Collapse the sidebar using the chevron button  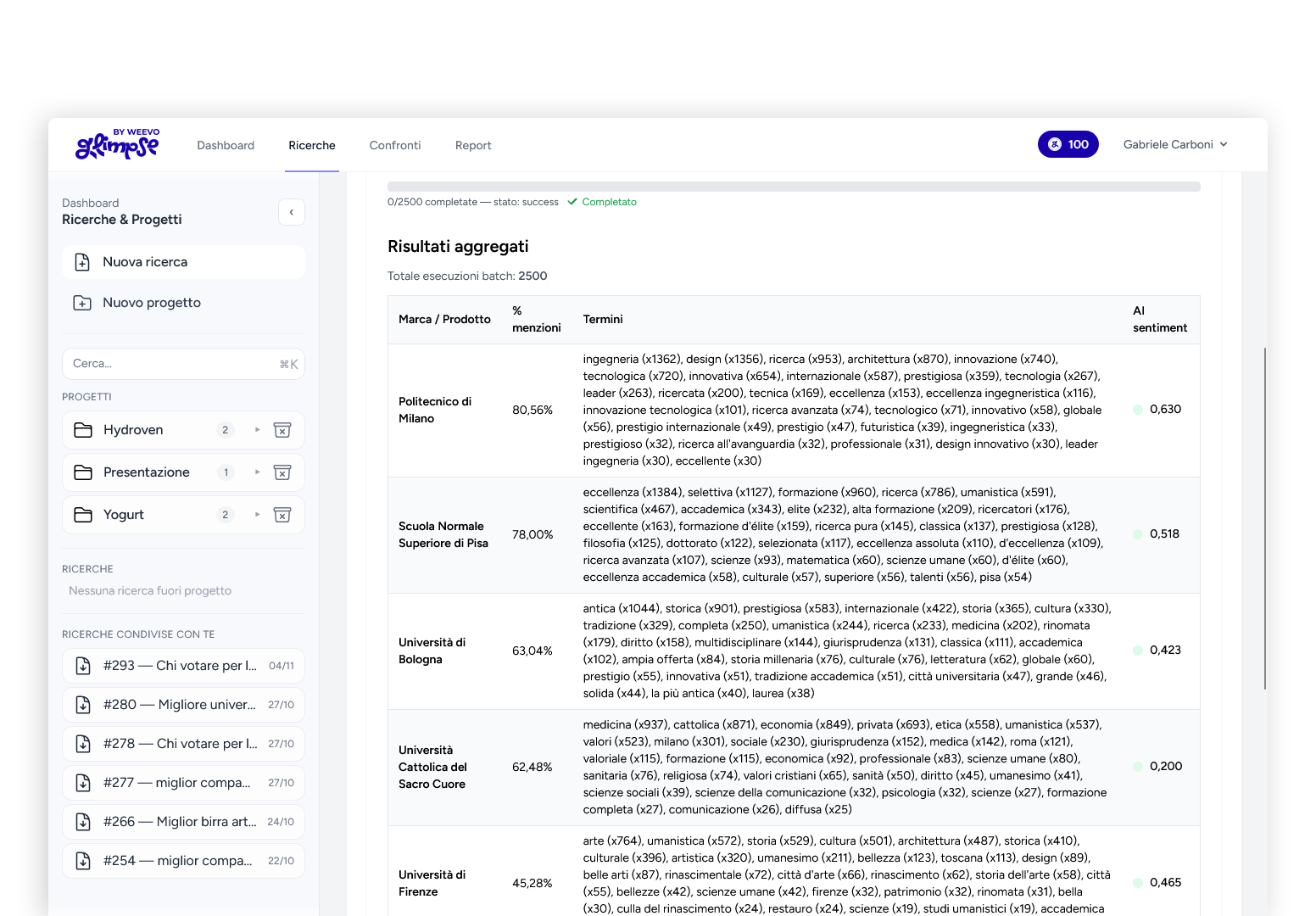(291, 212)
